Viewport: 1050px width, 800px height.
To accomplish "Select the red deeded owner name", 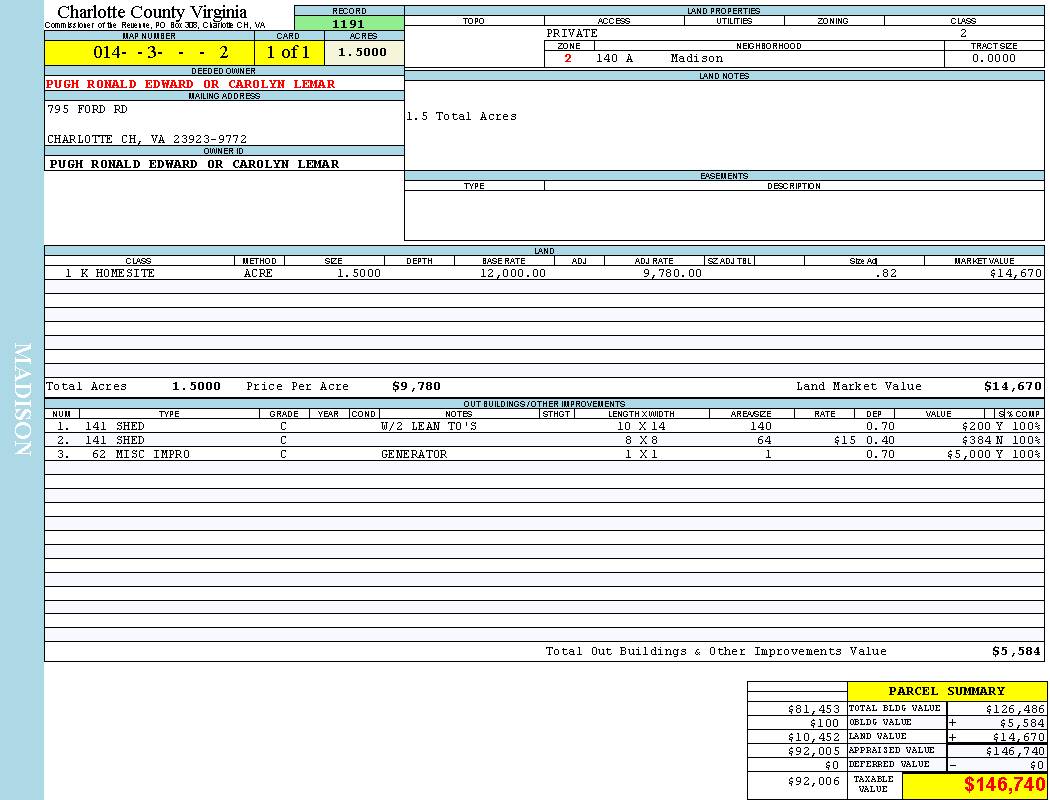I will point(190,84).
